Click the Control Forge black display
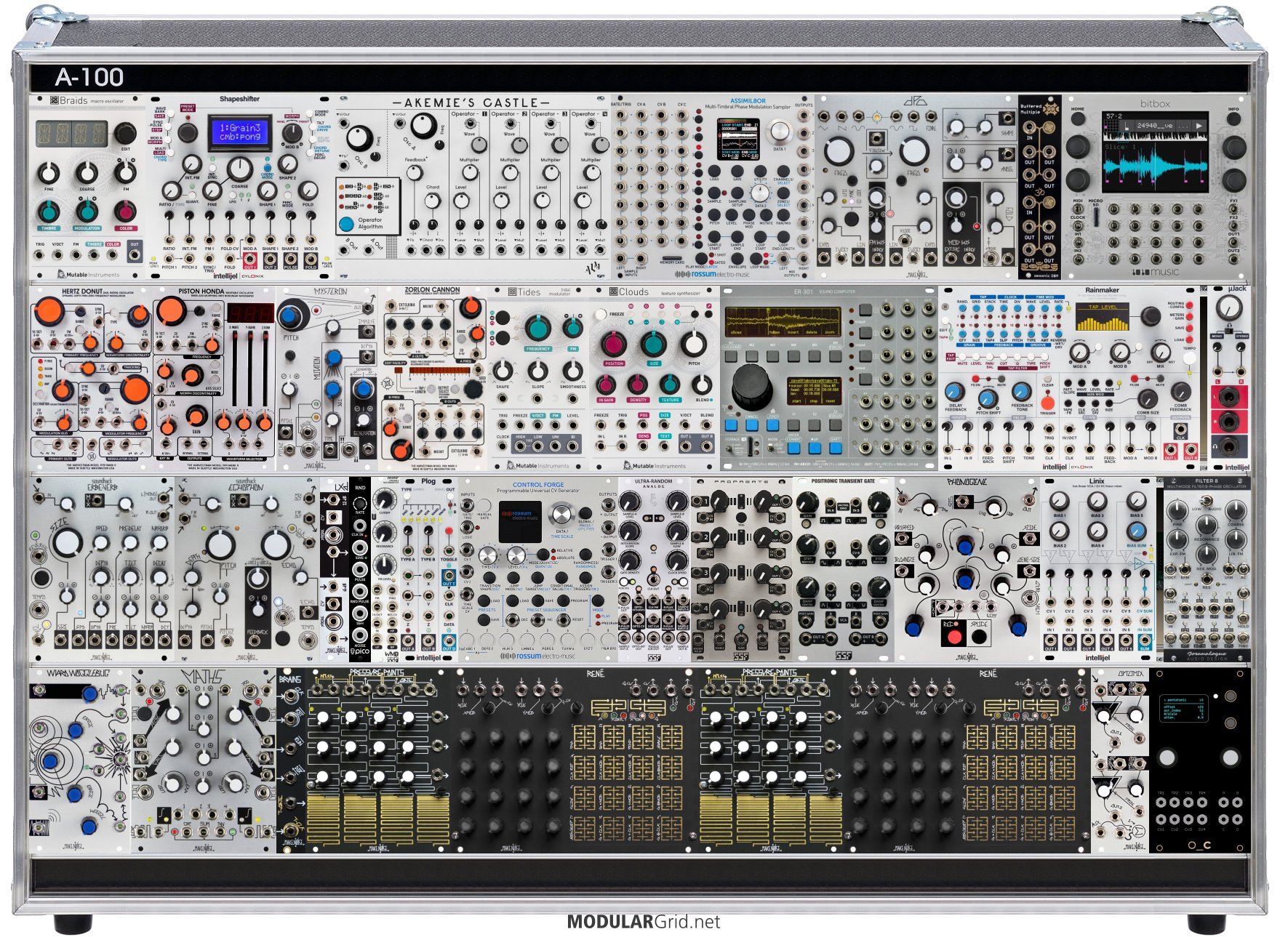Screen dimensions: 1288x937 pos(520,521)
